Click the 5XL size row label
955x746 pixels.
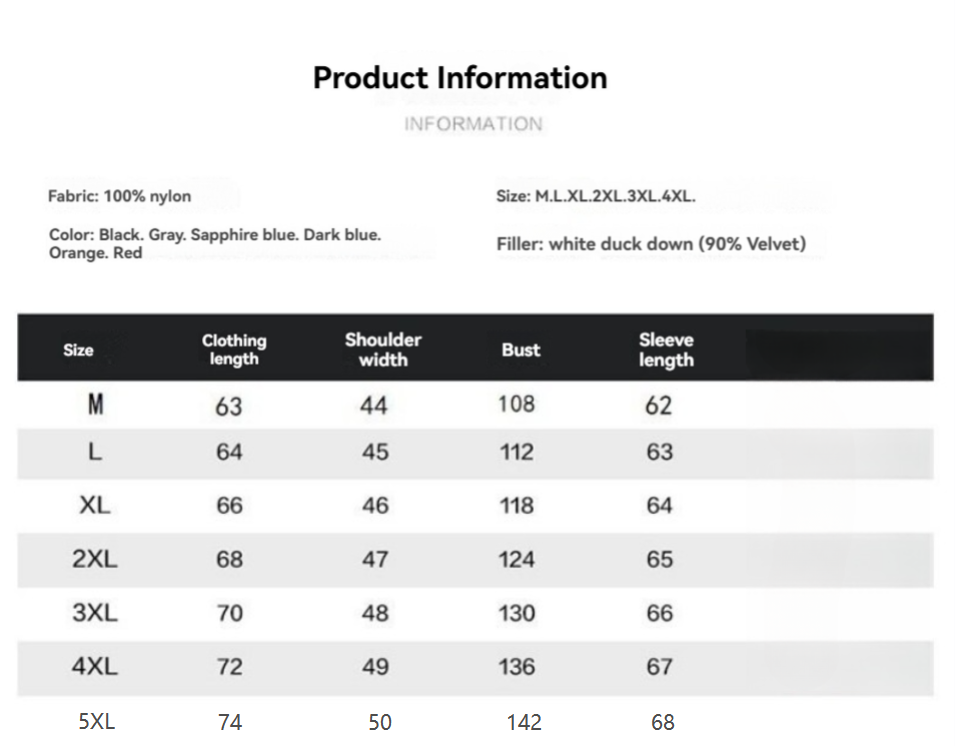click(x=97, y=721)
